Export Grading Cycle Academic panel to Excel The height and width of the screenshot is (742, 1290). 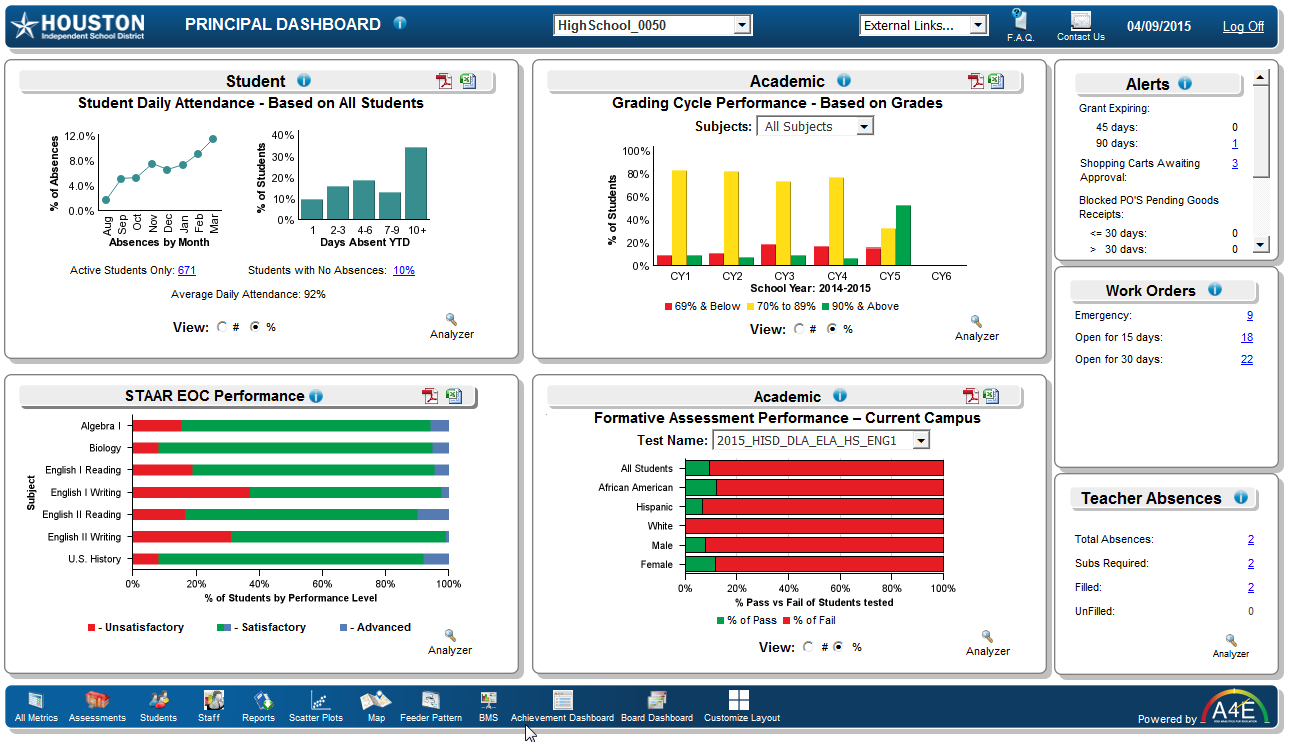pyautogui.click(x=995, y=82)
